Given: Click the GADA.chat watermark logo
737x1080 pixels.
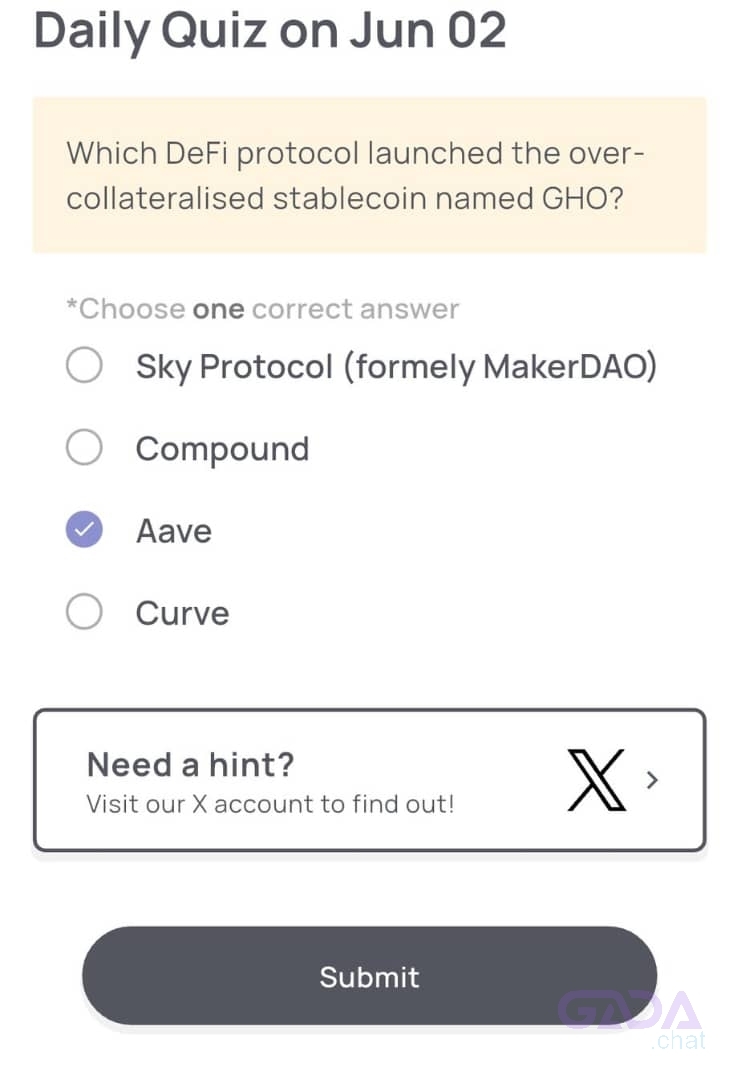Looking at the screenshot, I should coord(631,1020).
